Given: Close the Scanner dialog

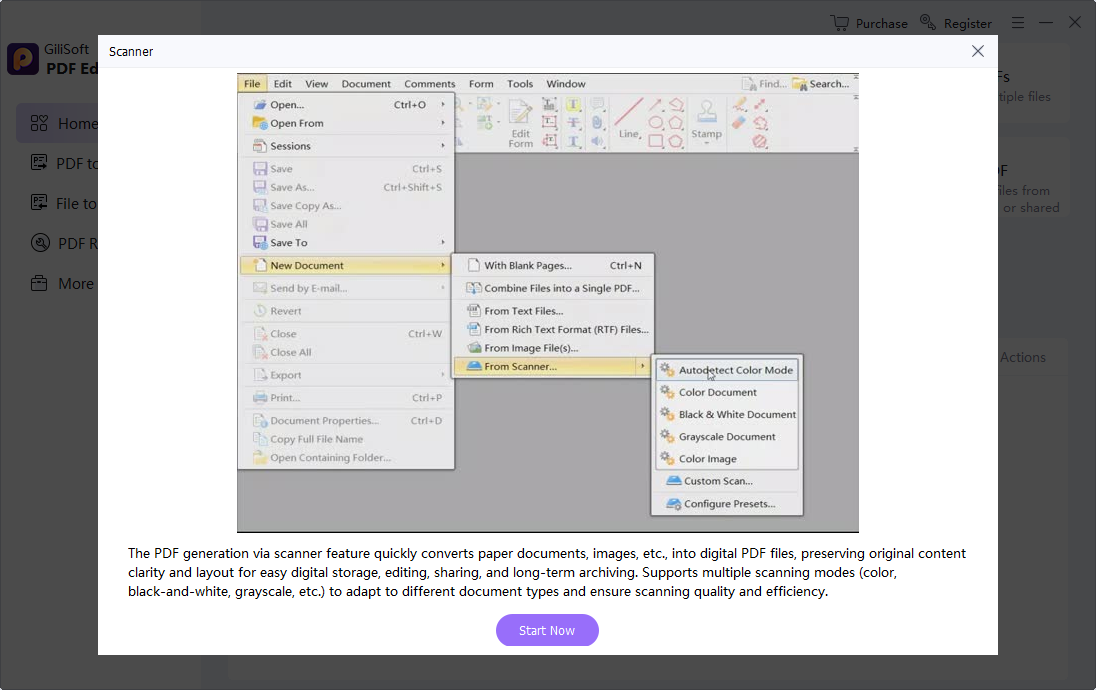Looking at the screenshot, I should [977, 51].
